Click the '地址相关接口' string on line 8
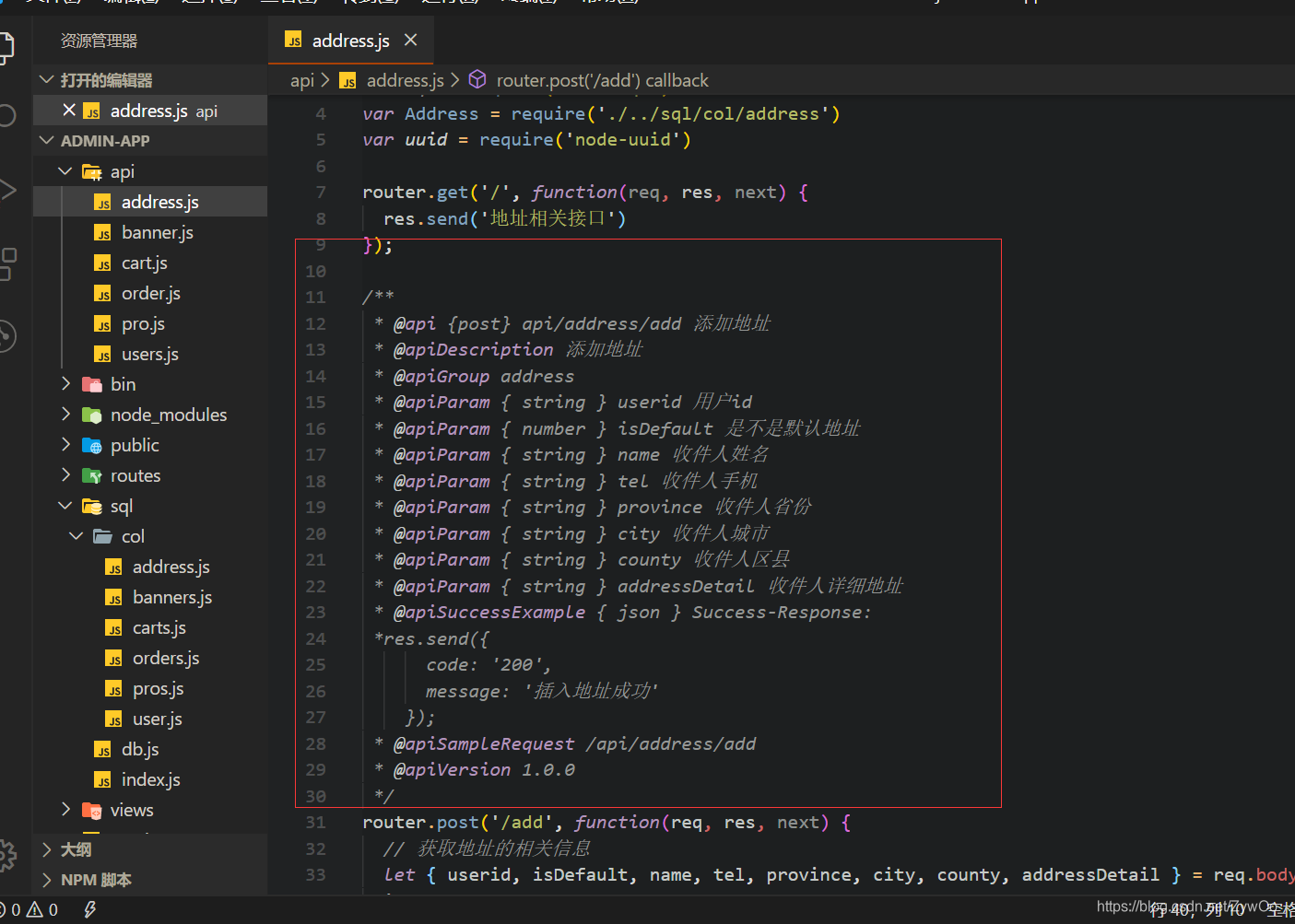 [547, 218]
